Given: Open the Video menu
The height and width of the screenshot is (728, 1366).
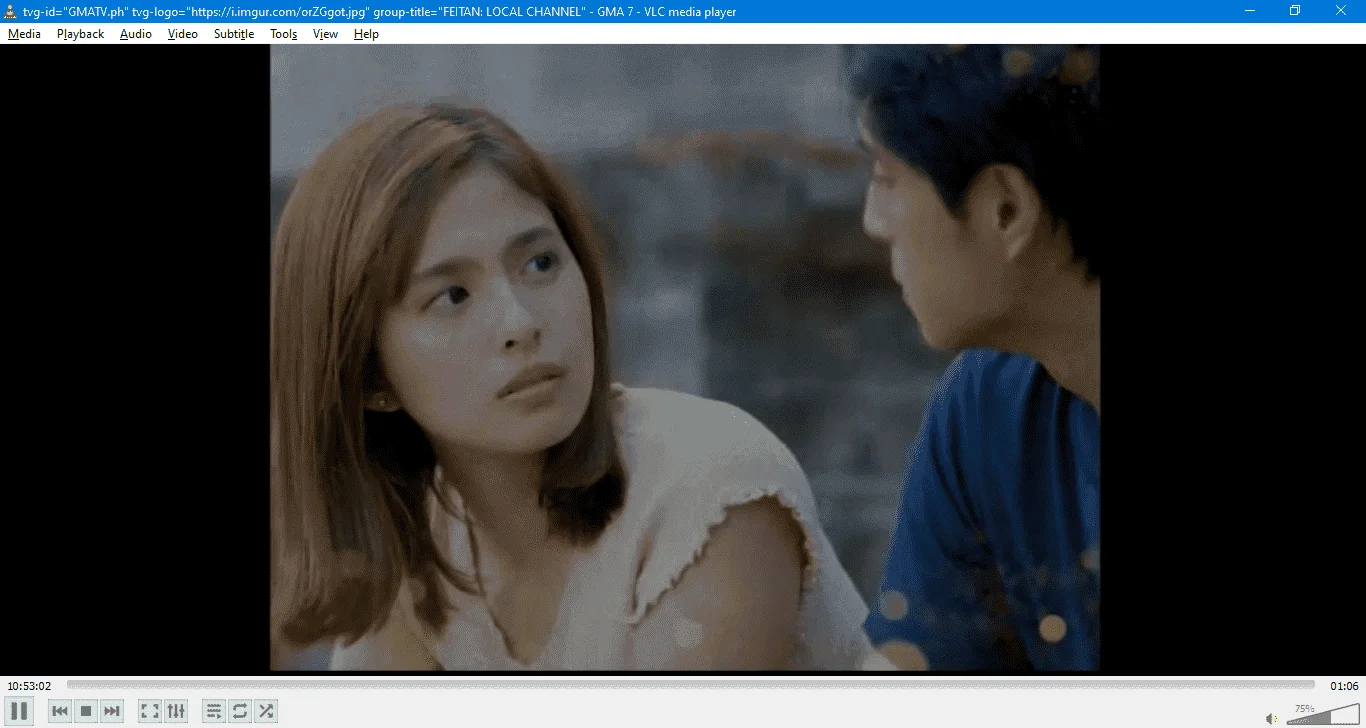Looking at the screenshot, I should (x=183, y=34).
